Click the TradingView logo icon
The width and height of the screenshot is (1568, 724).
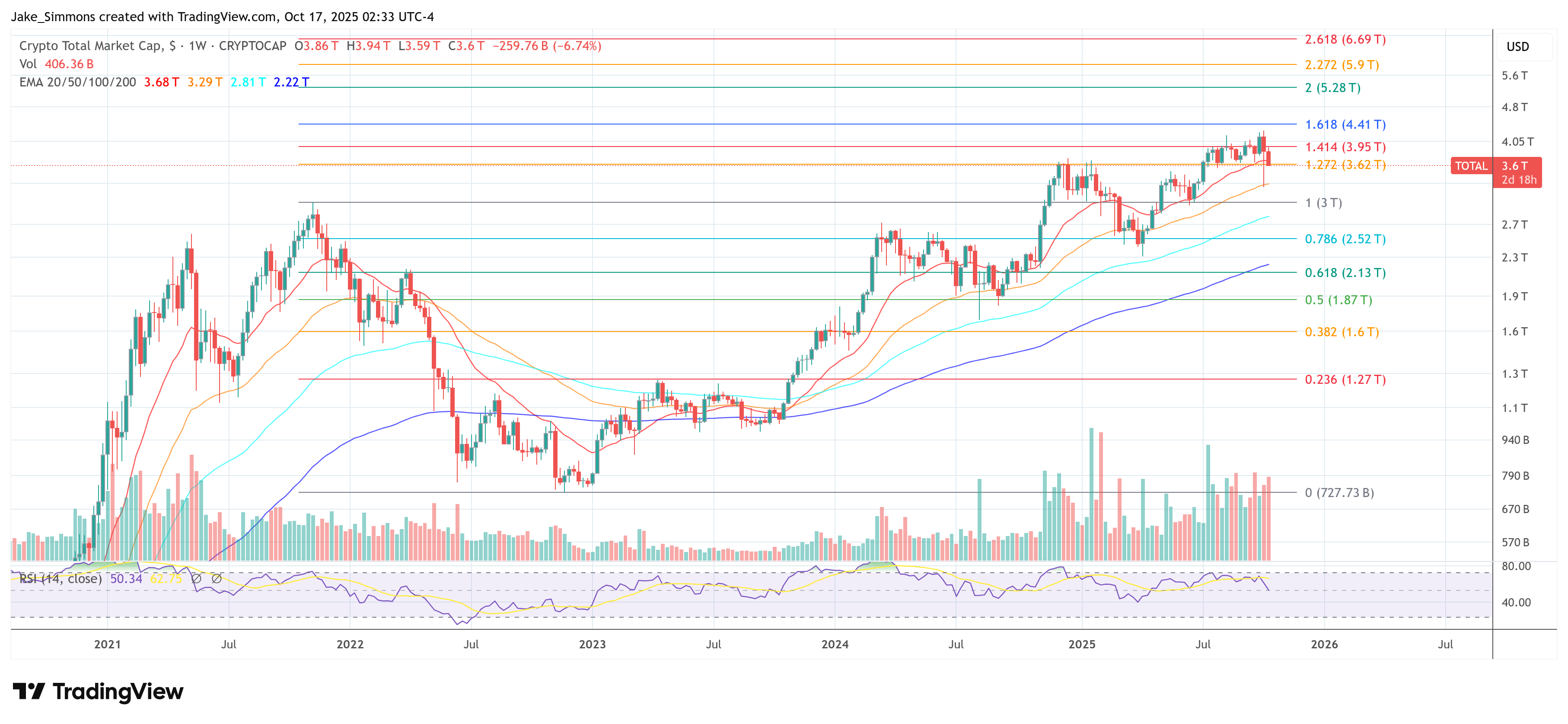pyautogui.click(x=29, y=691)
